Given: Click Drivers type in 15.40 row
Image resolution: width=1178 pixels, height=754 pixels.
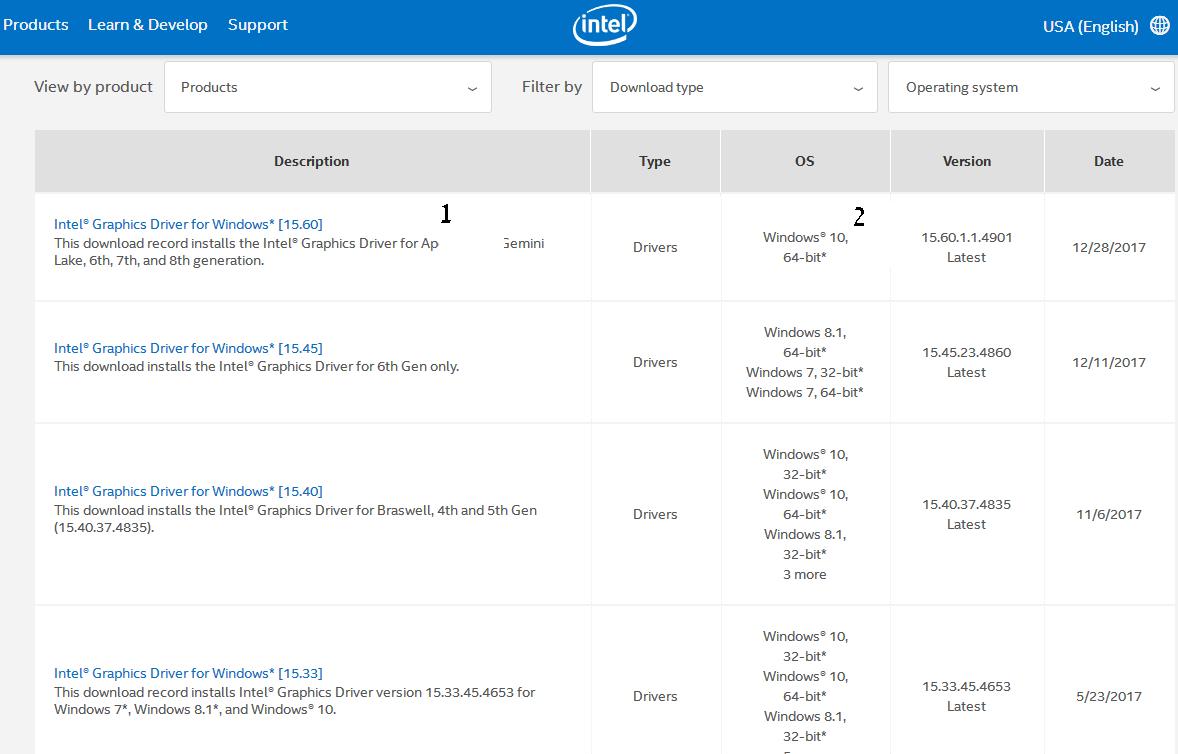Looking at the screenshot, I should [655, 514].
